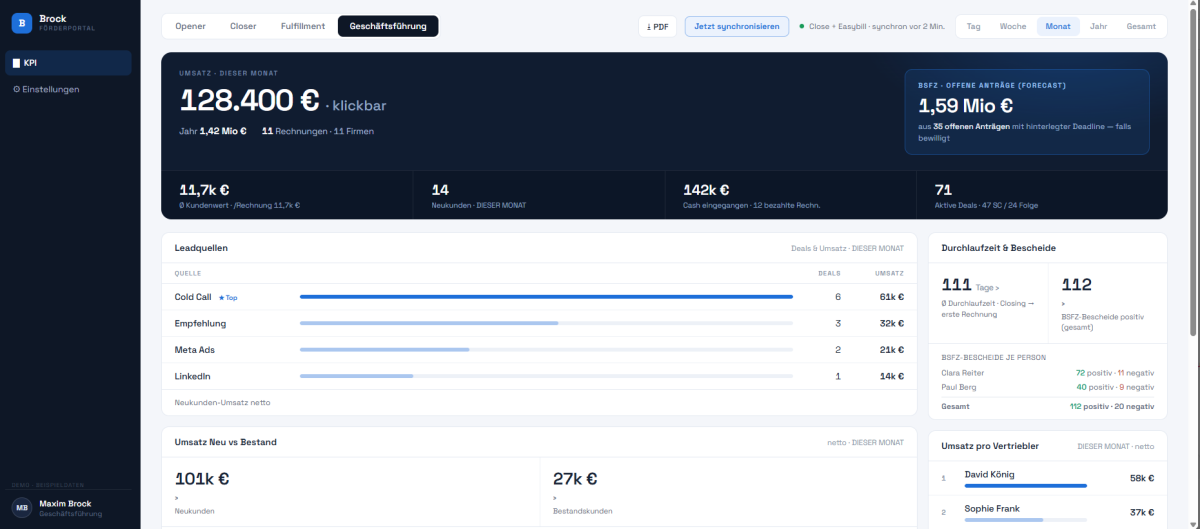1200x529 pixels.
Task: Select the Tag time range
Action: [x=974, y=27]
